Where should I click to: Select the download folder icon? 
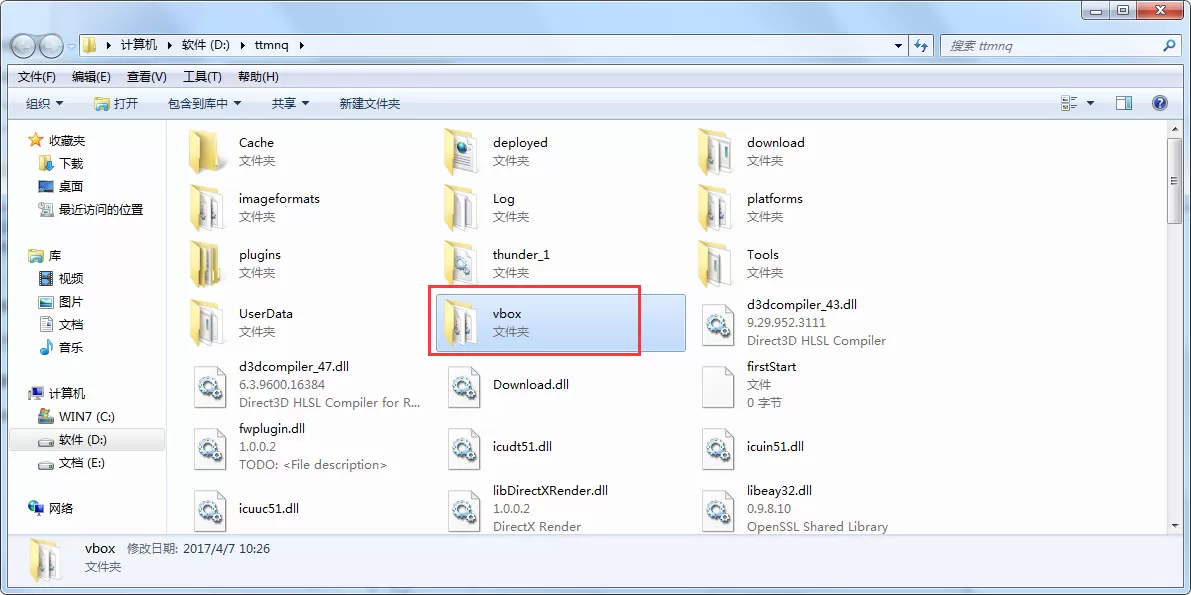point(716,151)
